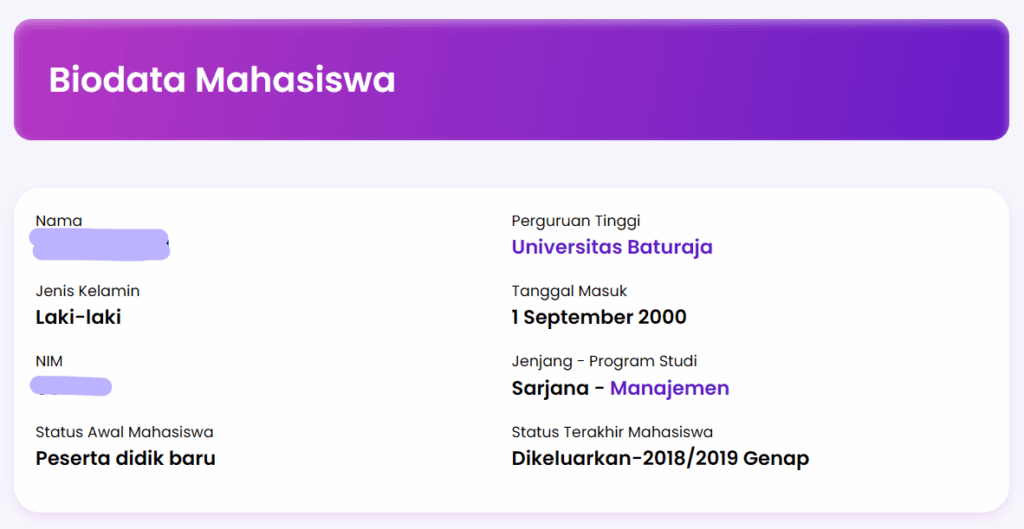Select the blurred name field value
Viewport: 1024px width, 529px height.
click(x=100, y=244)
